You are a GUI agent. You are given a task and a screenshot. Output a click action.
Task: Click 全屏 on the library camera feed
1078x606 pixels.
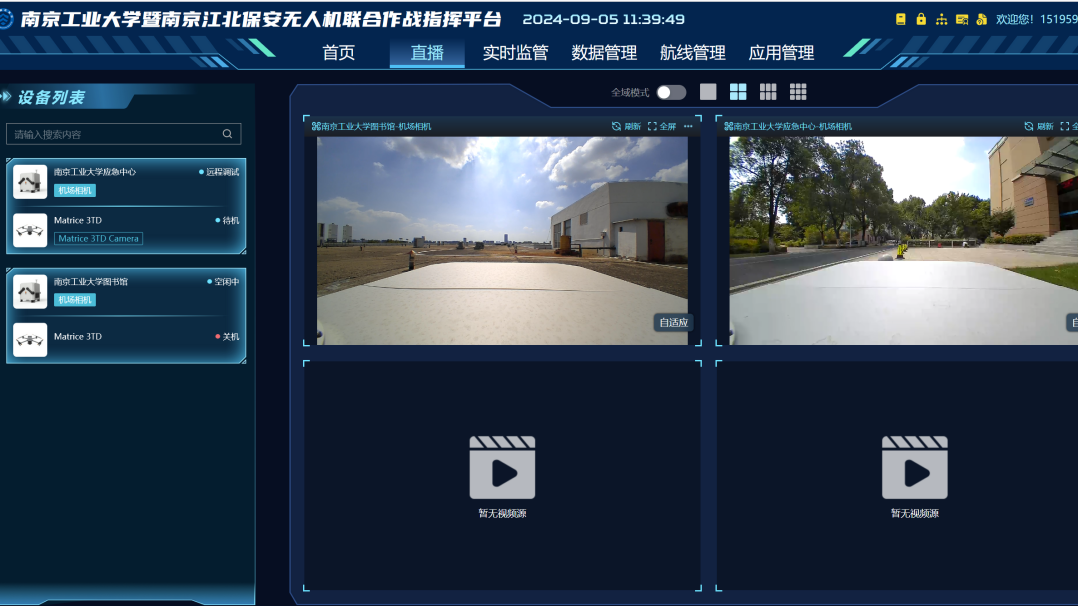662,127
